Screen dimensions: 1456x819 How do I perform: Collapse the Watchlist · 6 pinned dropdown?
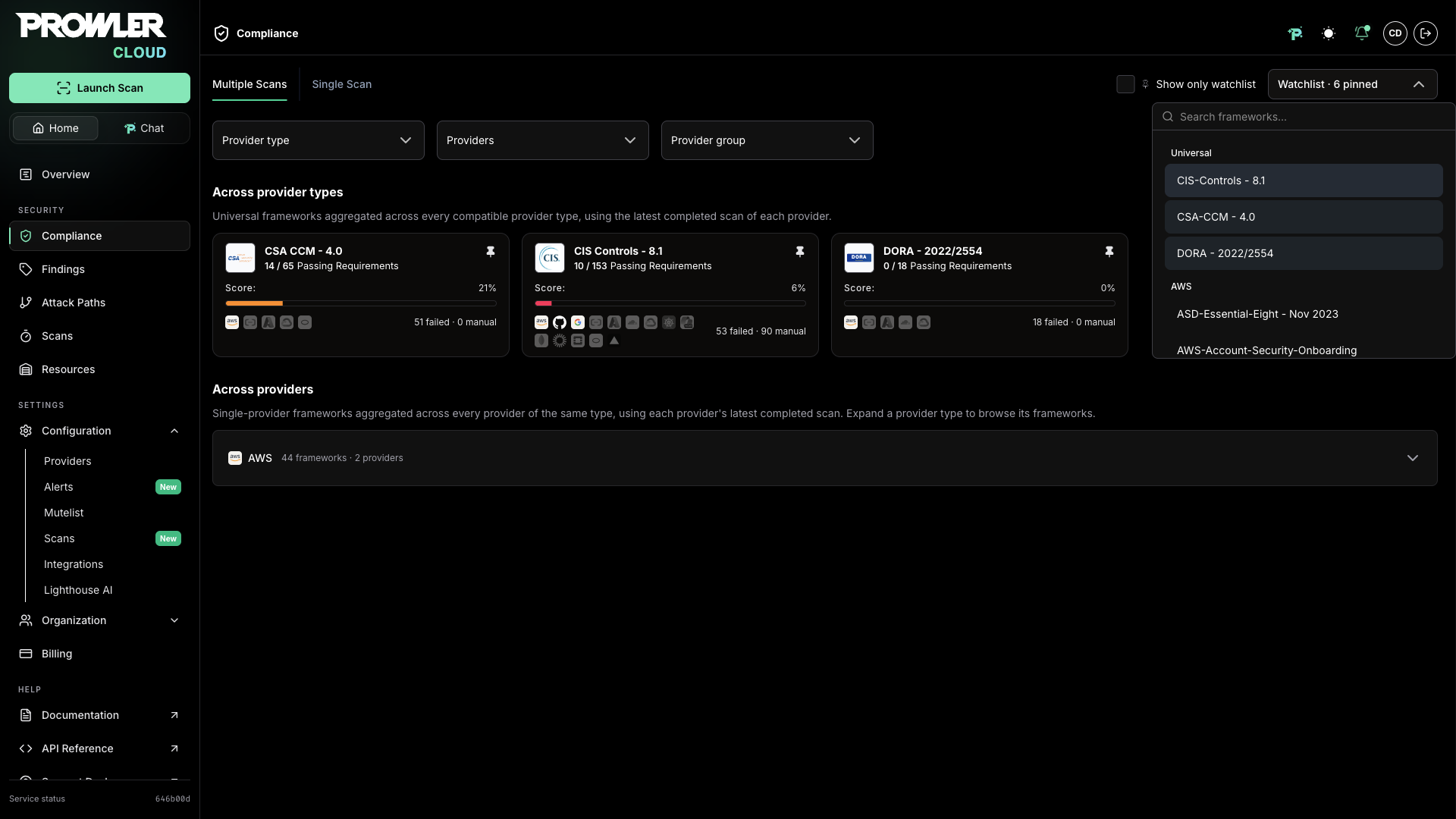click(x=1353, y=84)
